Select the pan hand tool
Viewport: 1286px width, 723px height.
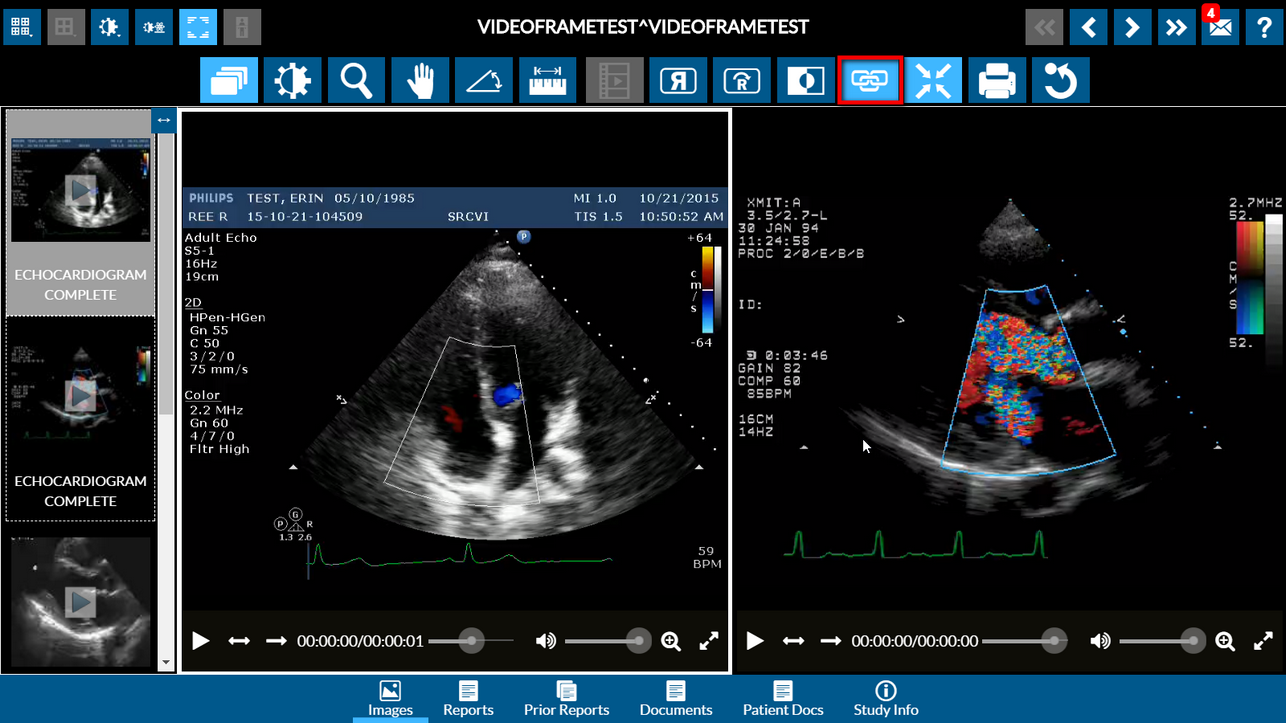420,80
